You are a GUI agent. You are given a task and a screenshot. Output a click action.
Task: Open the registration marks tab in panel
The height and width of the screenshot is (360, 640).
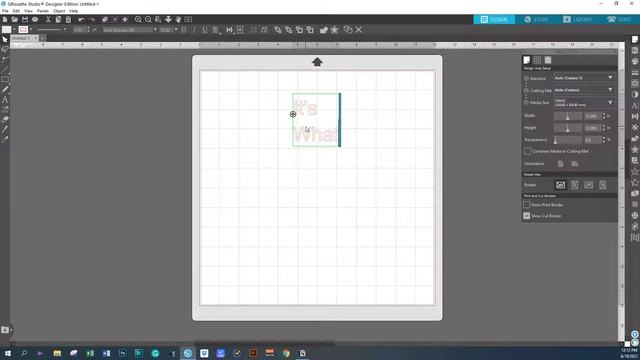548,60
